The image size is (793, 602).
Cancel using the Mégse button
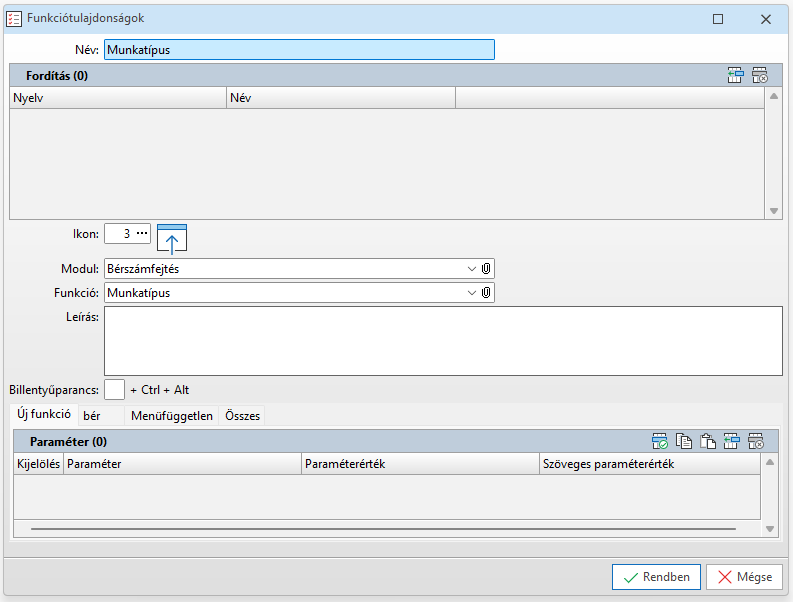coord(744,577)
